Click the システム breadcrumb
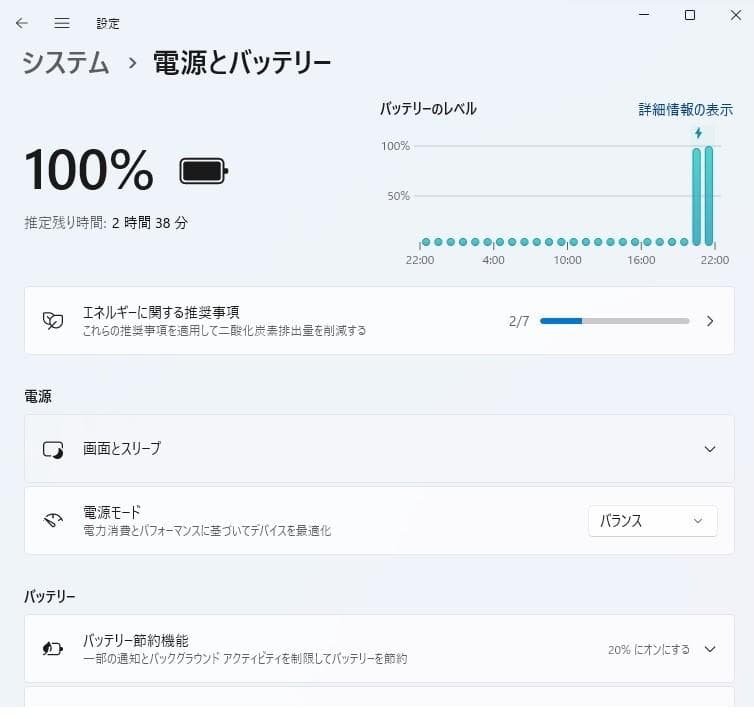754x719 pixels. point(66,63)
